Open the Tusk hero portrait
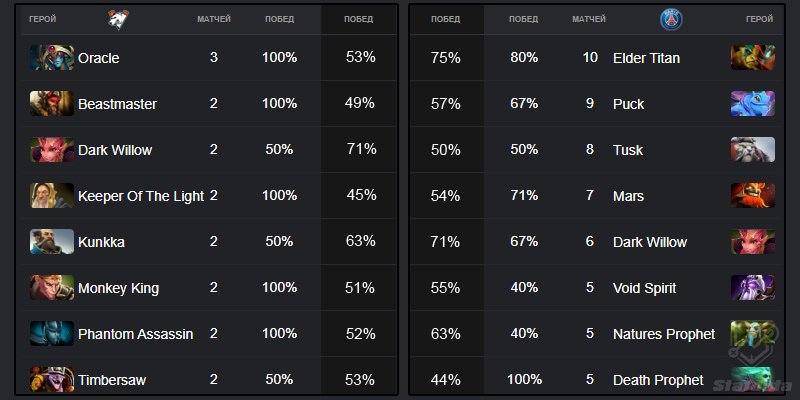The width and height of the screenshot is (800, 400). tap(753, 149)
